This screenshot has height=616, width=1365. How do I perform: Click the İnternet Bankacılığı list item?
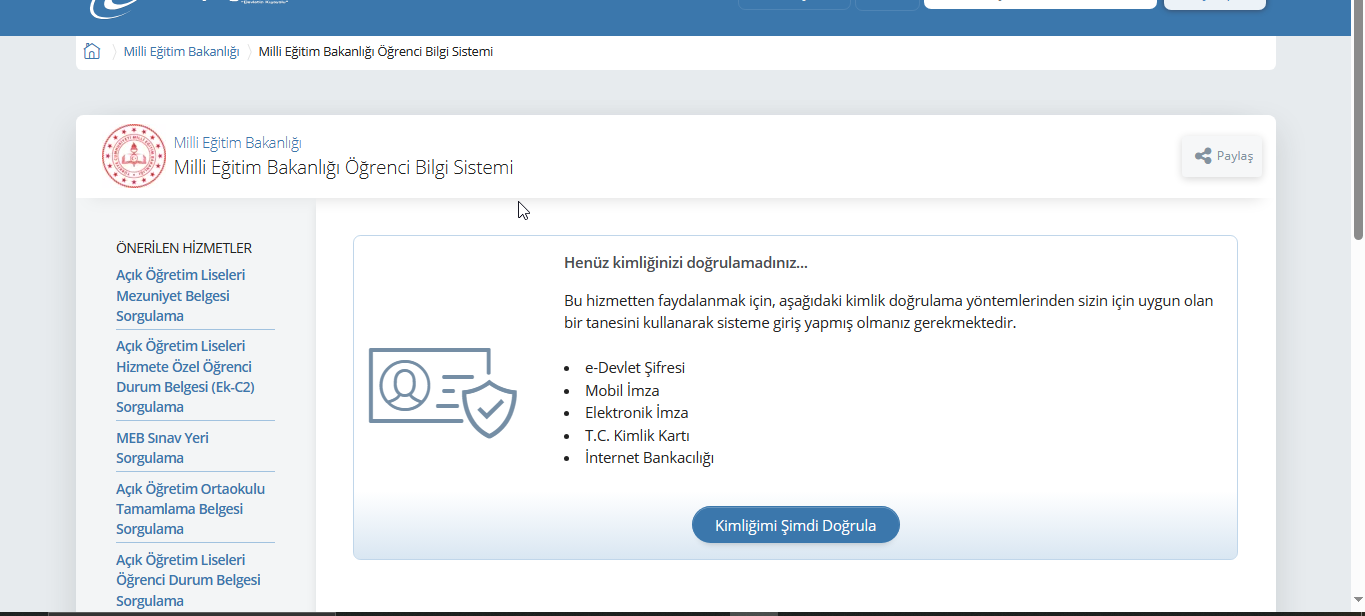click(x=649, y=457)
